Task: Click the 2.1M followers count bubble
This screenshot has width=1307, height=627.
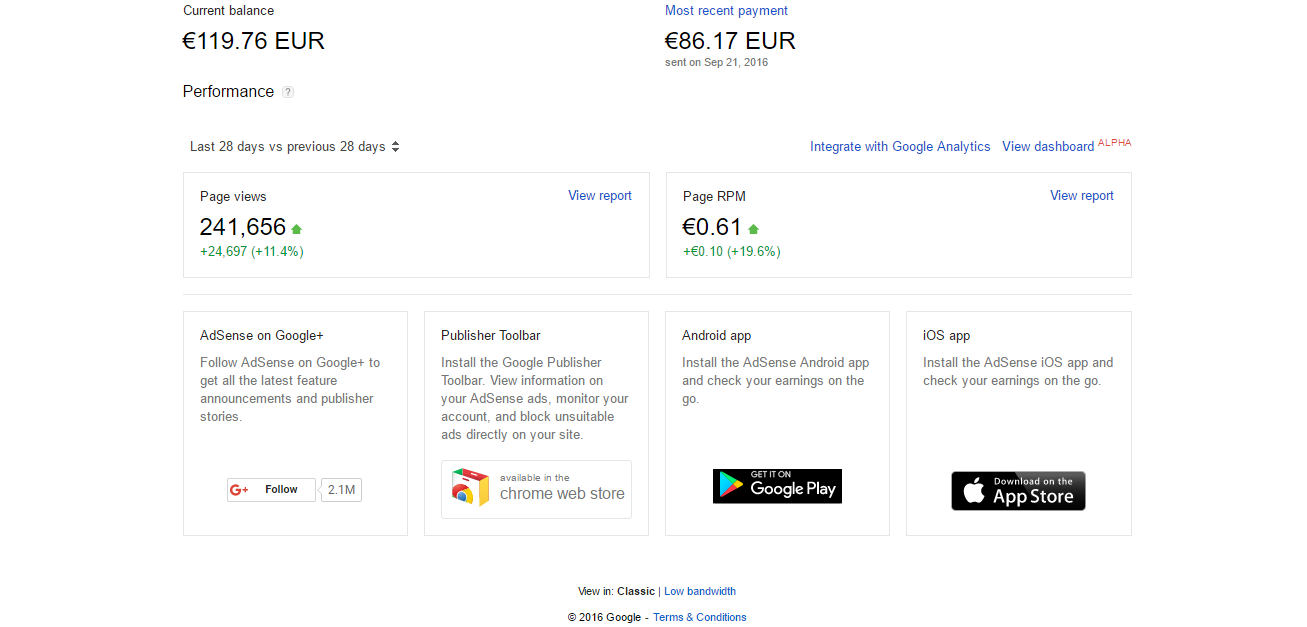Action: coord(342,490)
